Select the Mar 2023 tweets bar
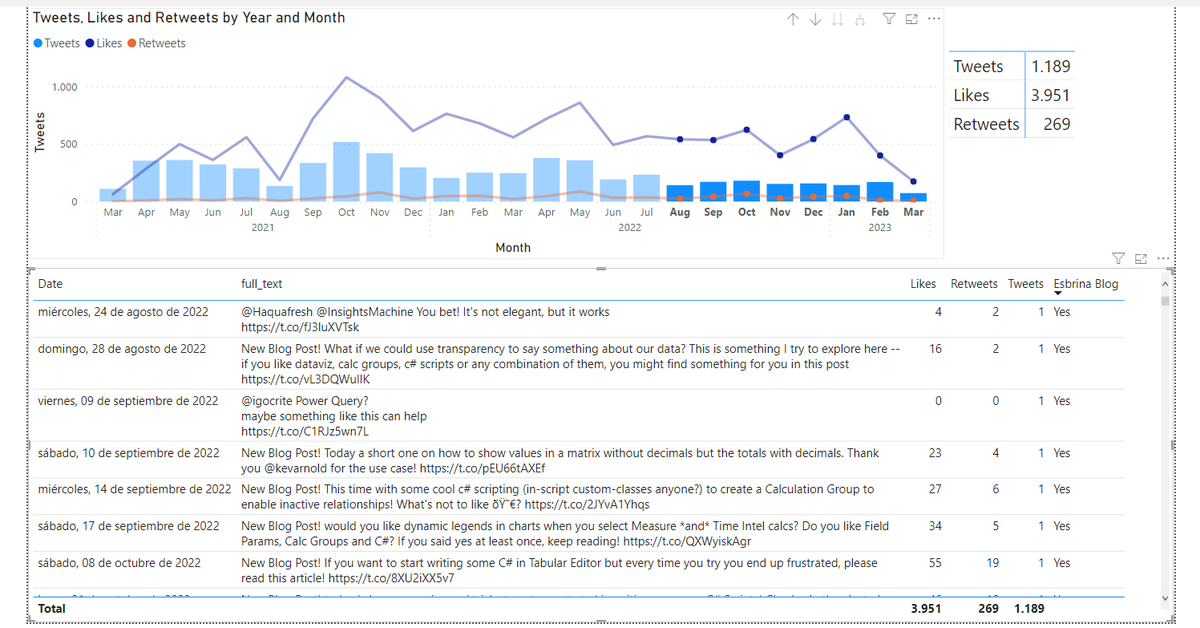Image resolution: width=1200 pixels, height=628 pixels. pyautogui.click(x=913, y=198)
